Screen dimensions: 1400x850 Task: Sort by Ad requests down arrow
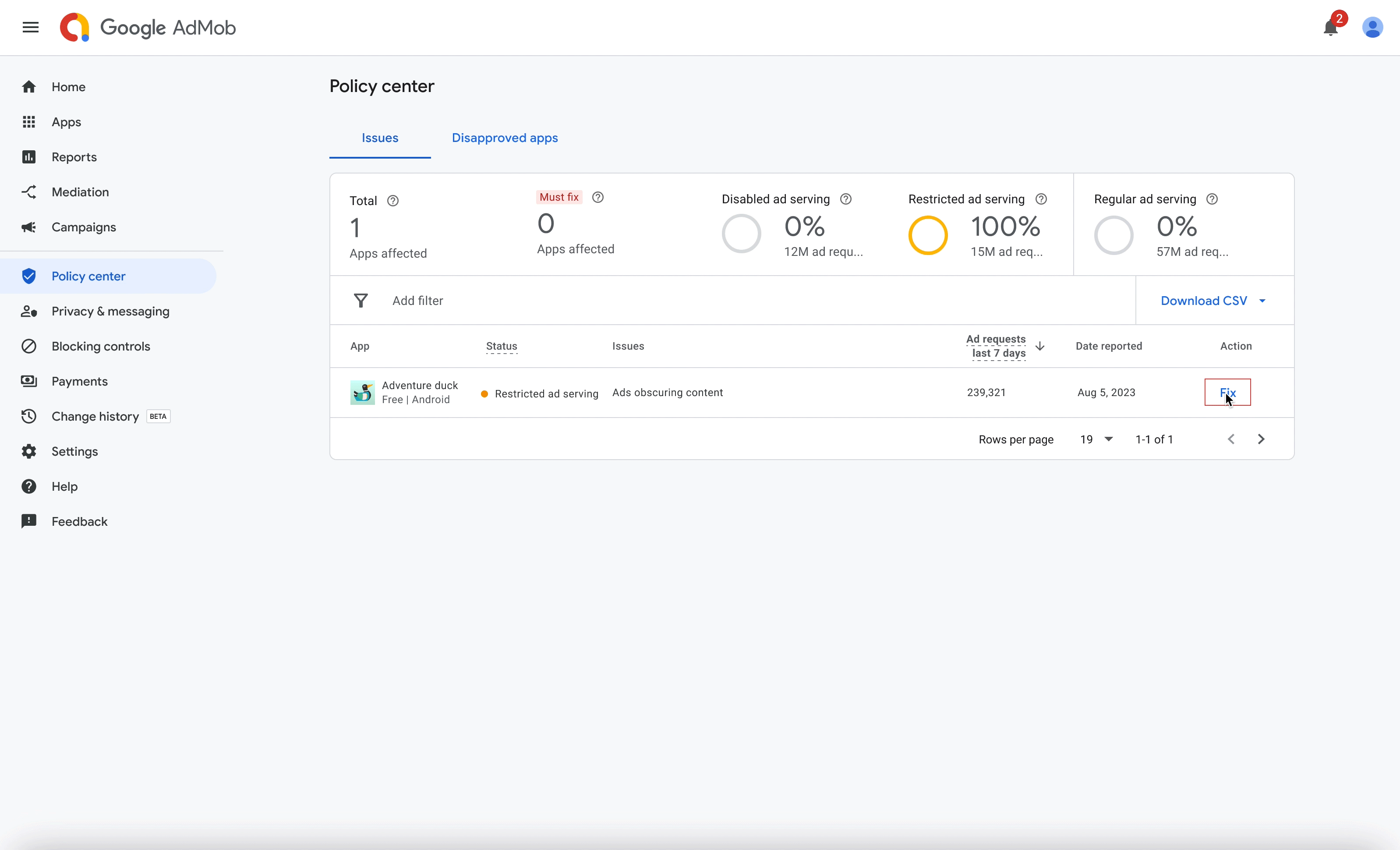[1040, 346]
